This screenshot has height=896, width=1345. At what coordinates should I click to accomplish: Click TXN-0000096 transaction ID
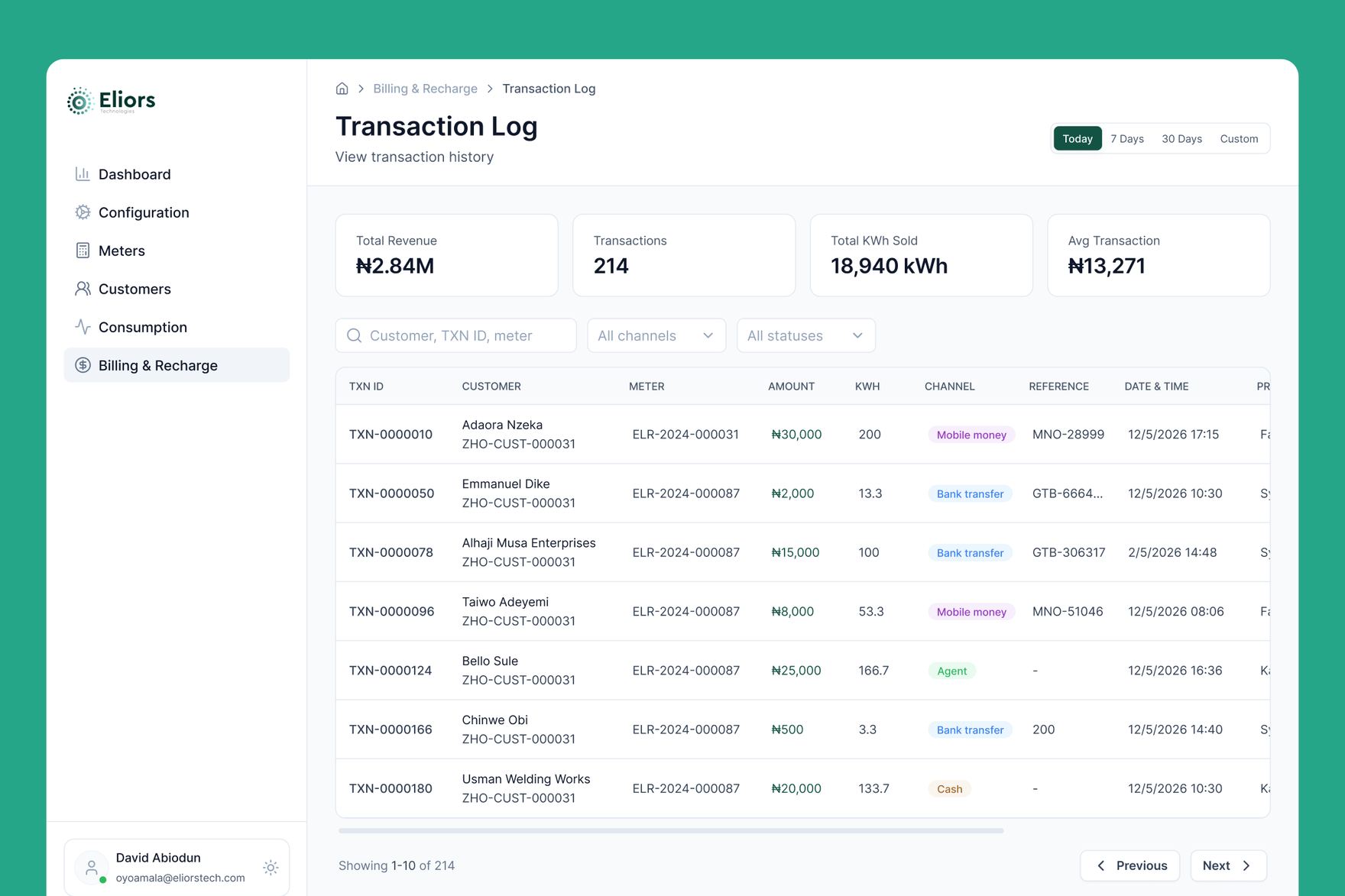click(391, 611)
